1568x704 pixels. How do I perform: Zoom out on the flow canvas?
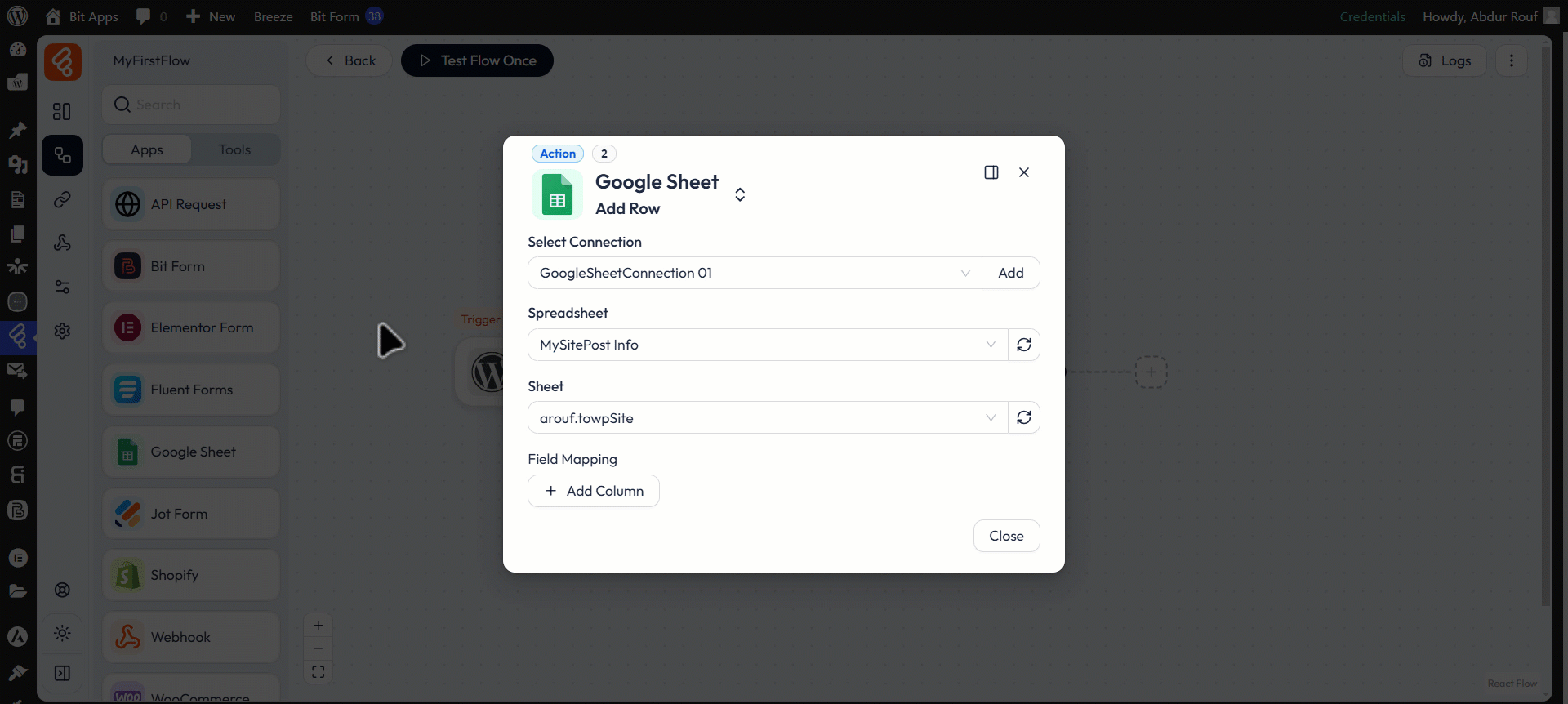(x=318, y=648)
